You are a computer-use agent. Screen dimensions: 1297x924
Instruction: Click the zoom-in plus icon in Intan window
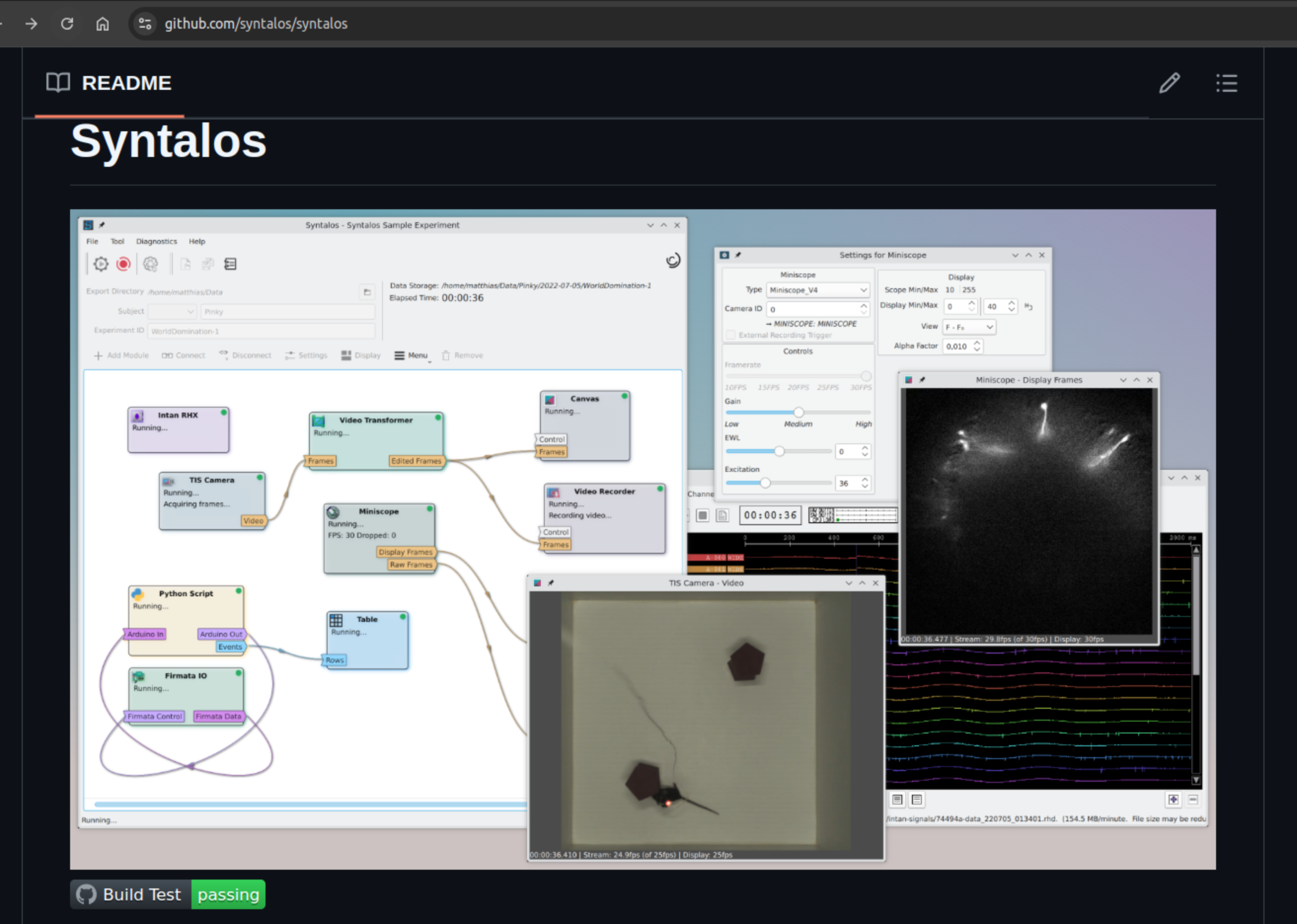pyautogui.click(x=1173, y=800)
